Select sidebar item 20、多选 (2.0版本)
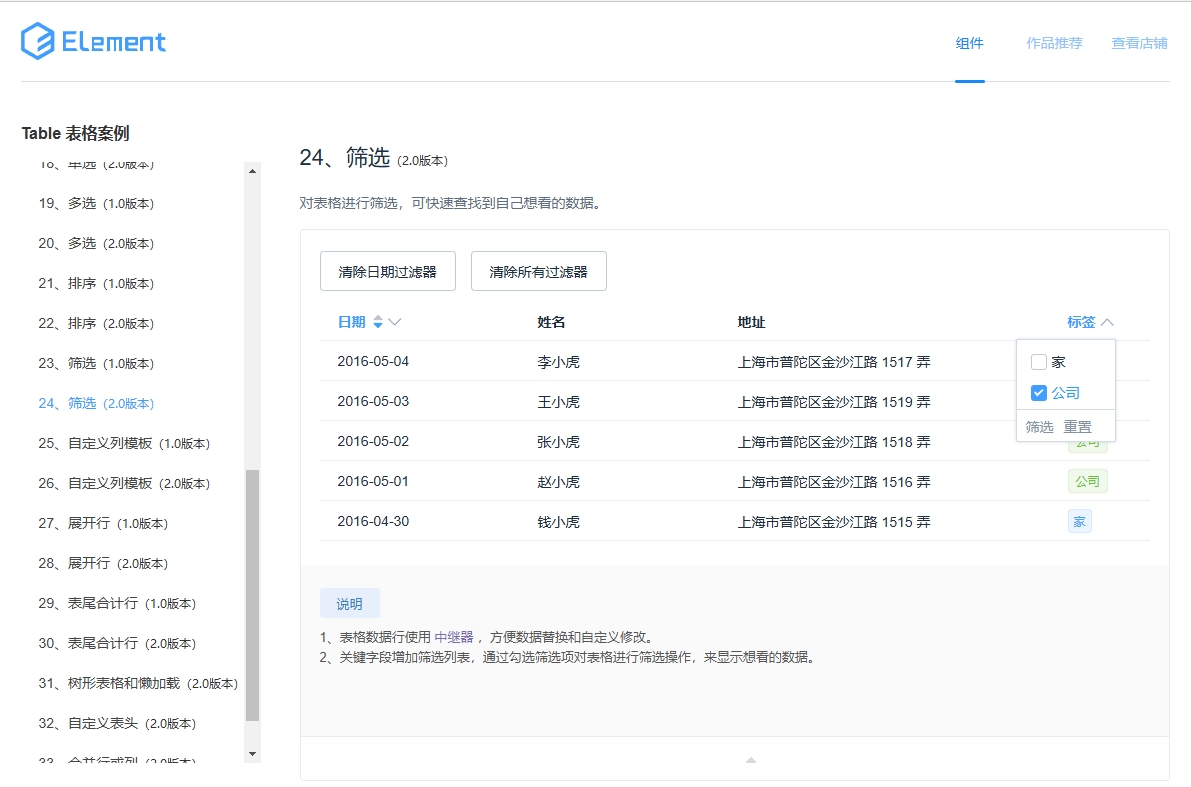Screen dimensions: 1191x787 coord(96,244)
